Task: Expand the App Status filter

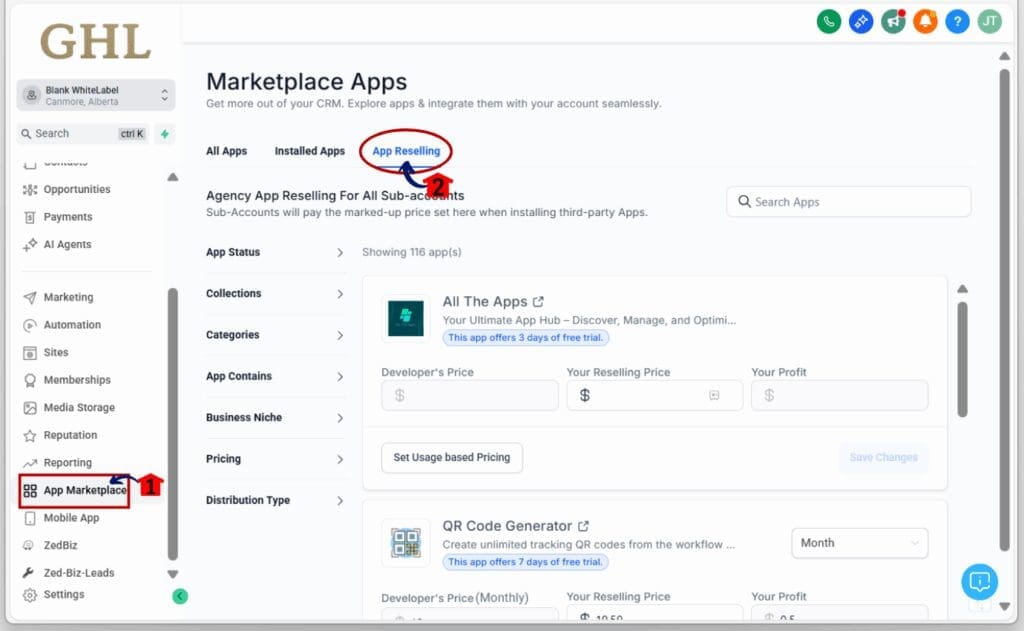Action: pos(274,253)
